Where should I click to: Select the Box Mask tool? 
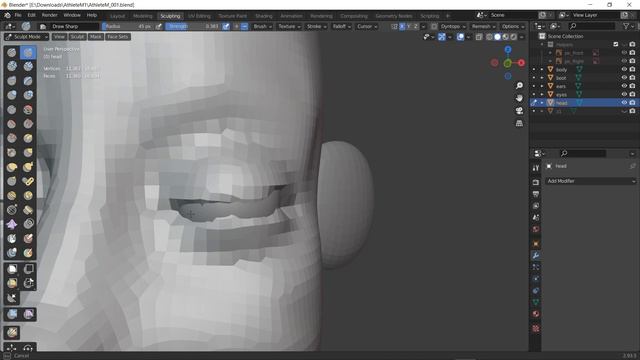coord(12,269)
